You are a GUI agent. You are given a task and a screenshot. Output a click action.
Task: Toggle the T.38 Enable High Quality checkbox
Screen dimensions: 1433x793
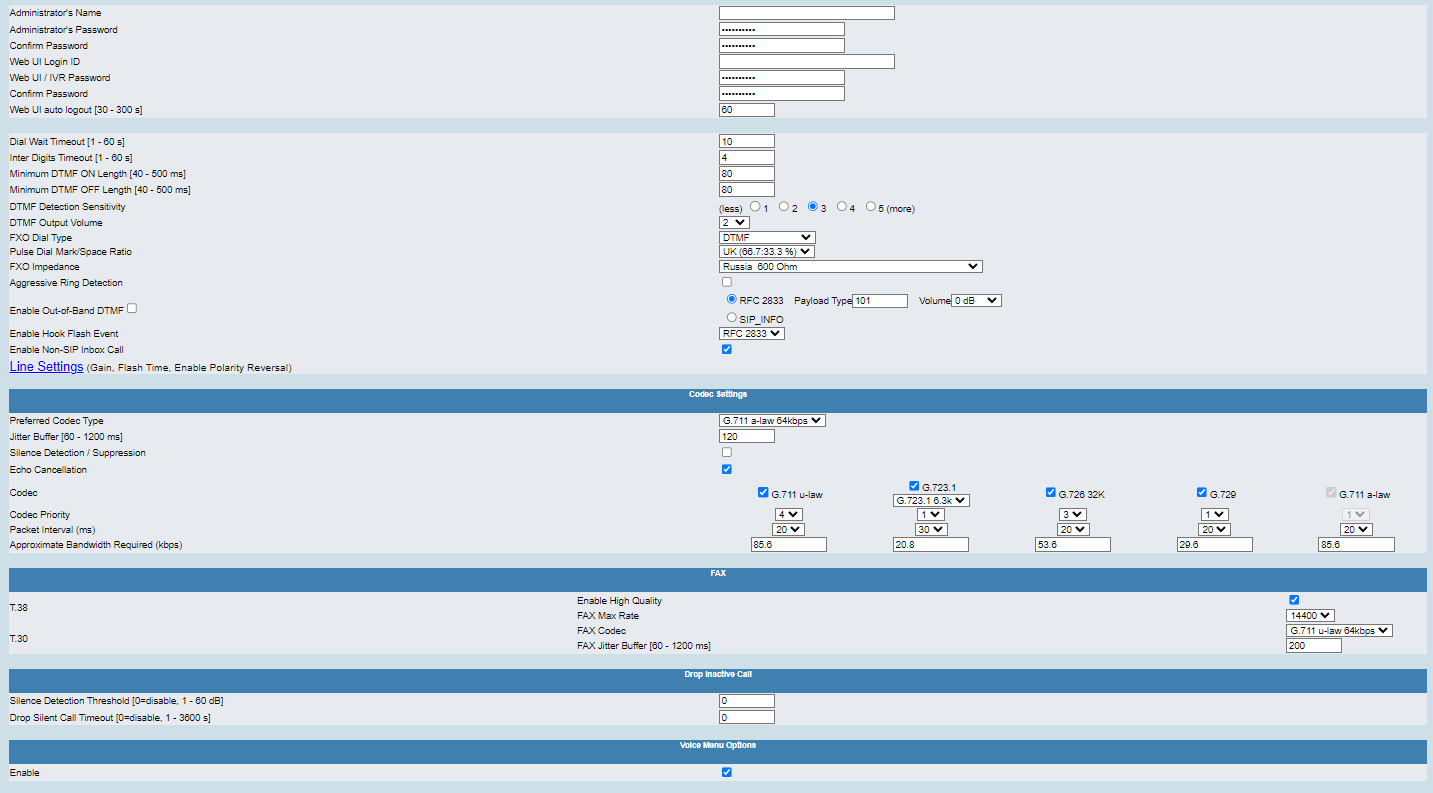coord(1294,600)
